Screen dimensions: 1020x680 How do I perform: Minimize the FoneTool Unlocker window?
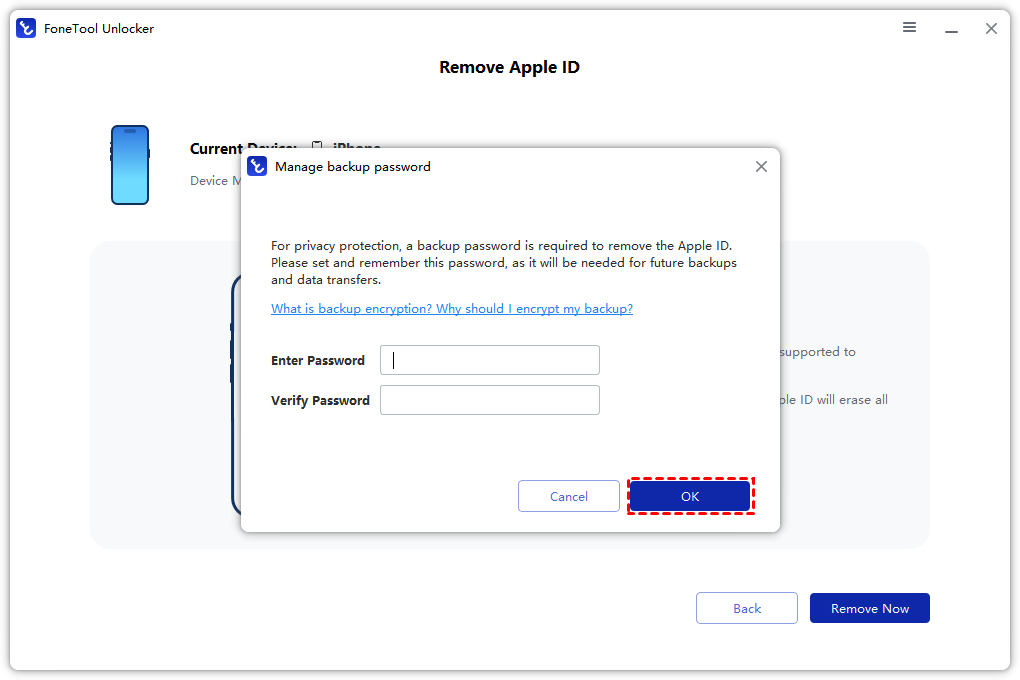(950, 28)
